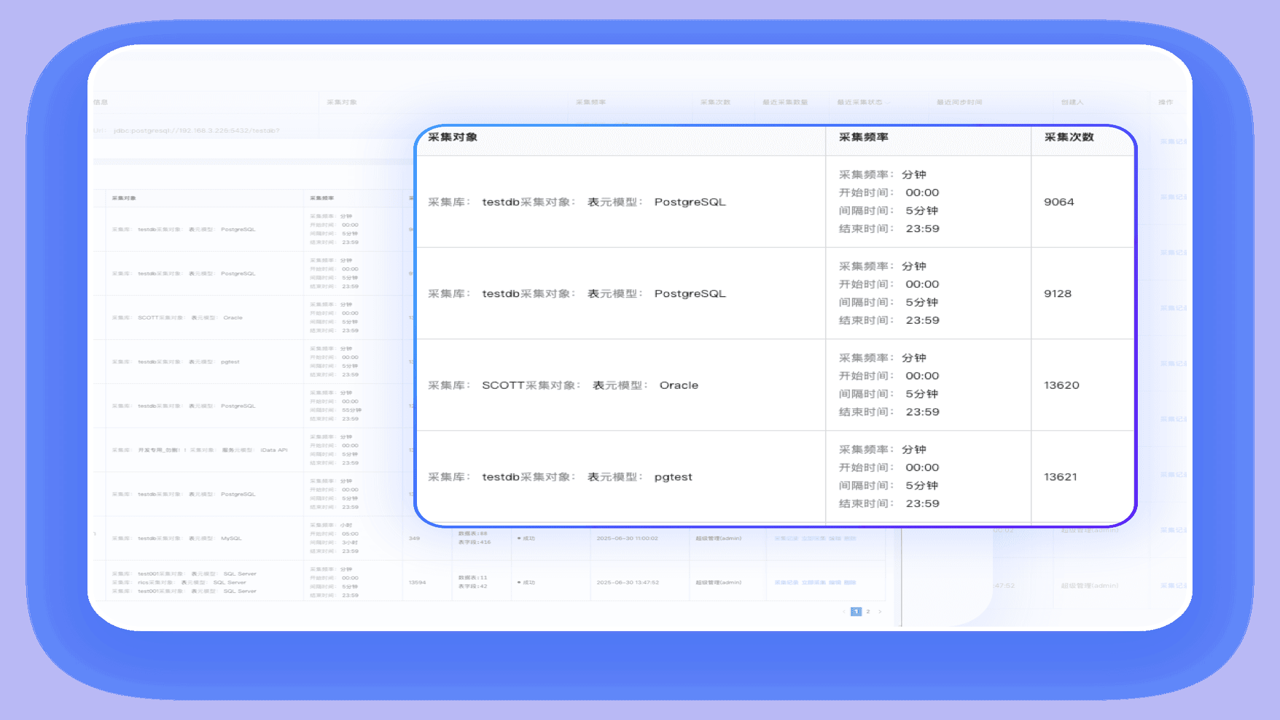Click the 成功 status in the MySQL row

click(526, 538)
